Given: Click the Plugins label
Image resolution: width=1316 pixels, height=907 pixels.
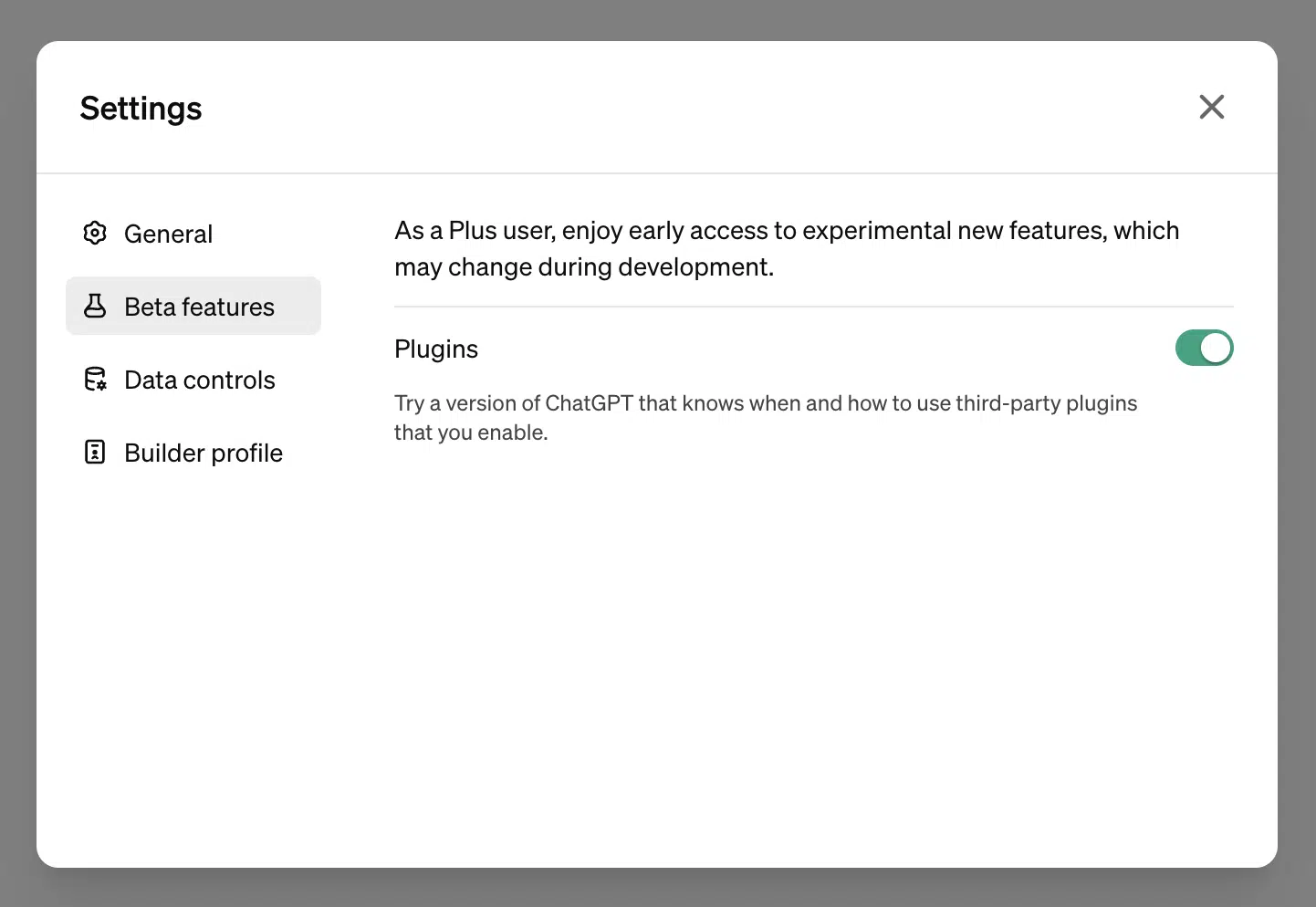Looking at the screenshot, I should click(436, 349).
